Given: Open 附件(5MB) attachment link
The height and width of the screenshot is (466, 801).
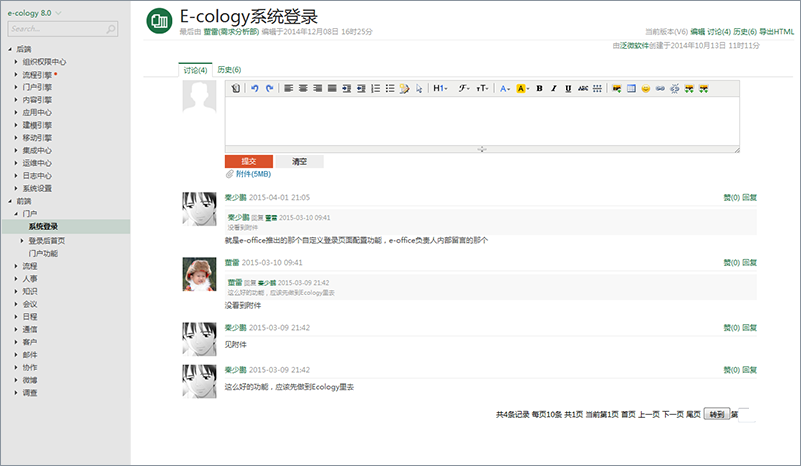Looking at the screenshot, I should coord(253,174).
